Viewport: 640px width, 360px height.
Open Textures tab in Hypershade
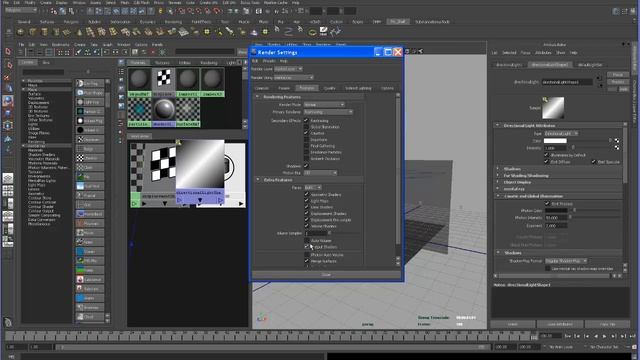tap(162, 63)
